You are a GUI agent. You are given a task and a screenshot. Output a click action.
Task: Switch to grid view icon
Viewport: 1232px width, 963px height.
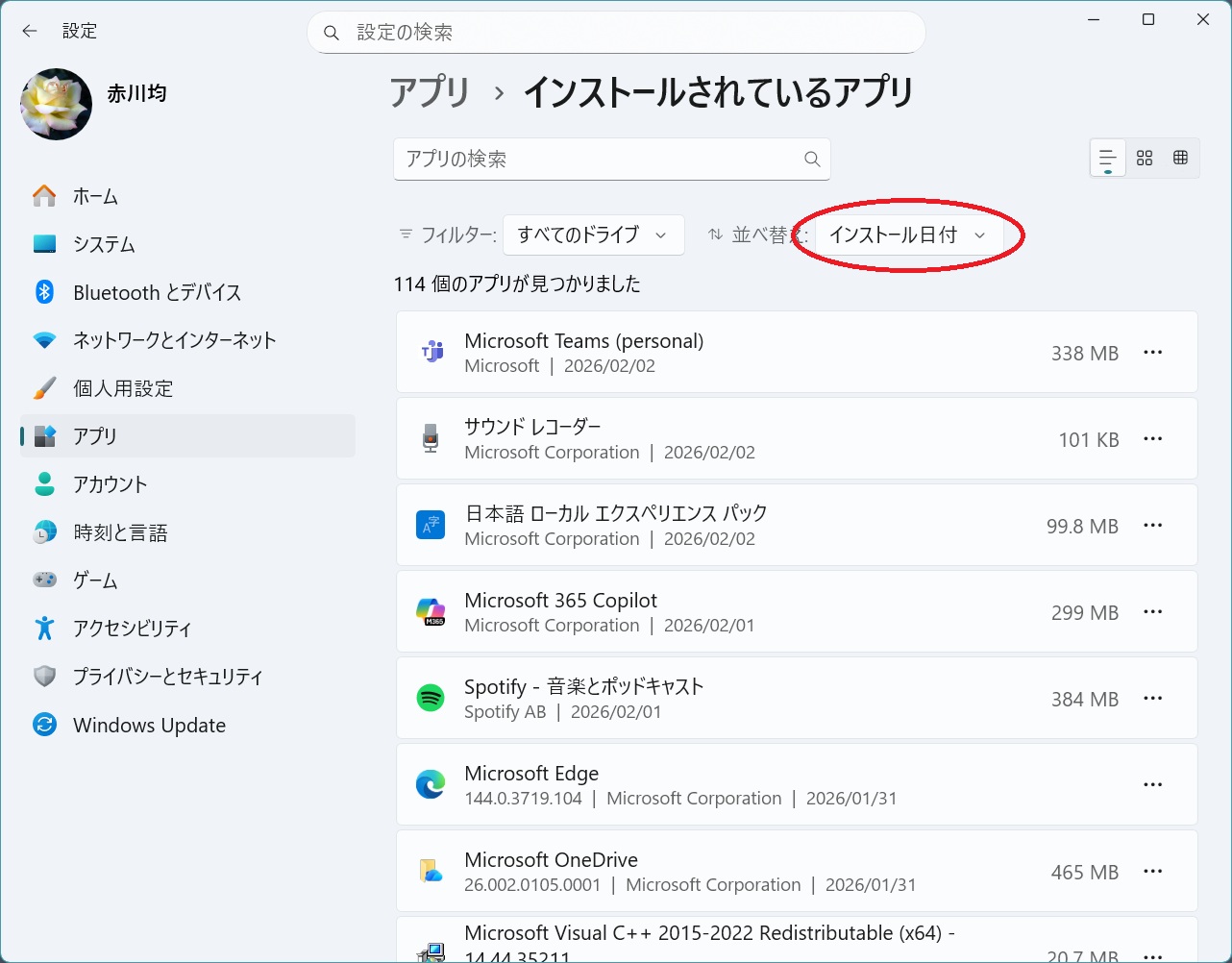point(1144,159)
